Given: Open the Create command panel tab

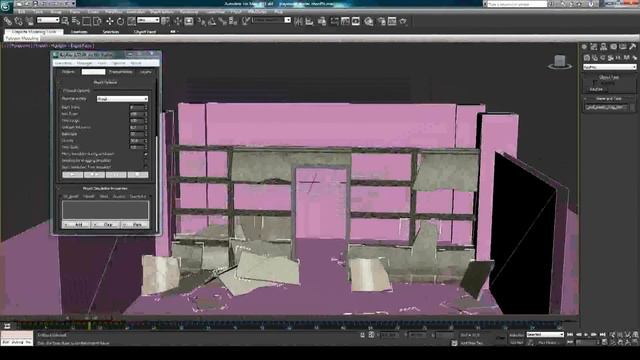Looking at the screenshot, I should click(584, 47).
